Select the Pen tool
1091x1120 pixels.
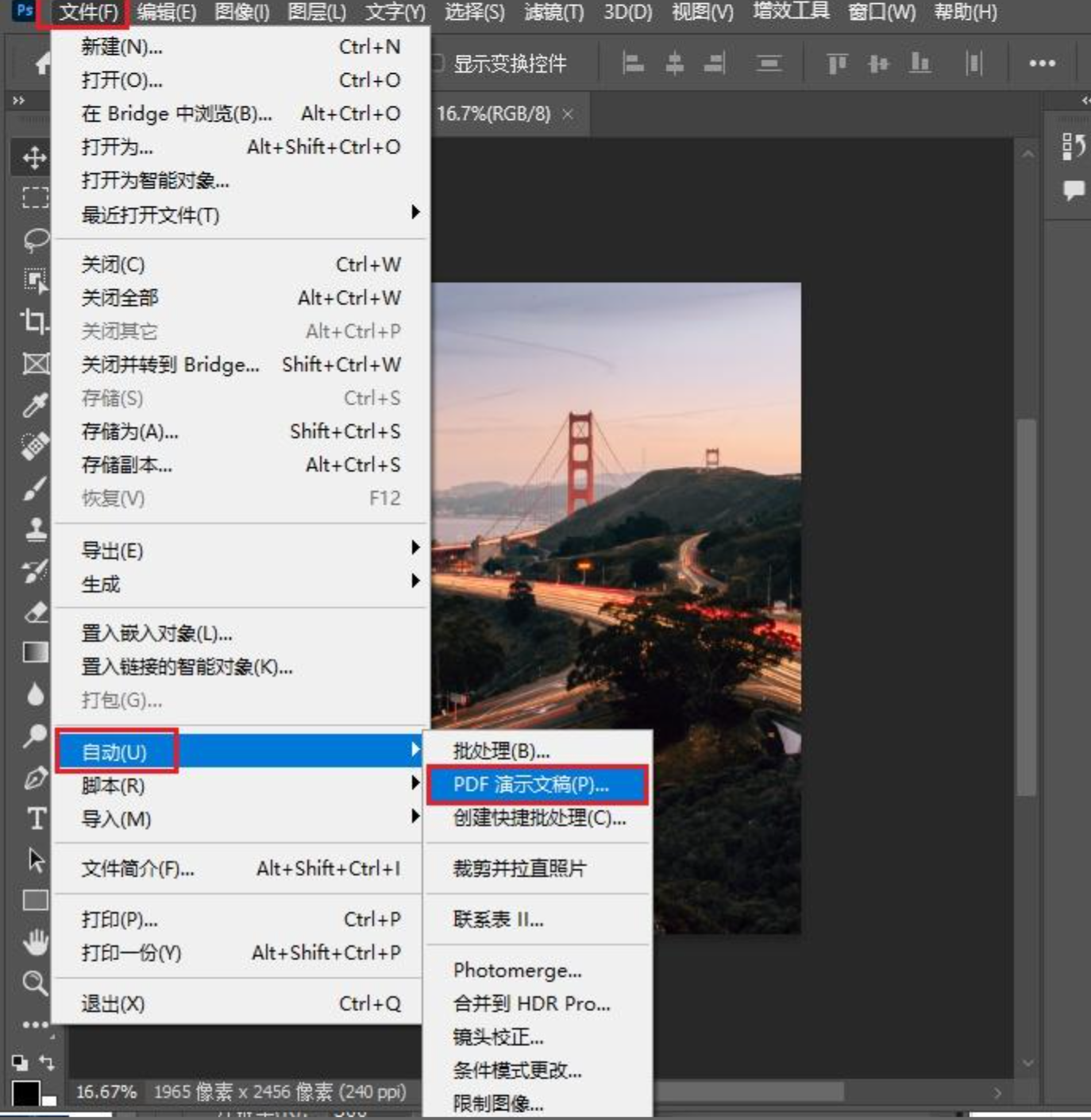[x=35, y=778]
